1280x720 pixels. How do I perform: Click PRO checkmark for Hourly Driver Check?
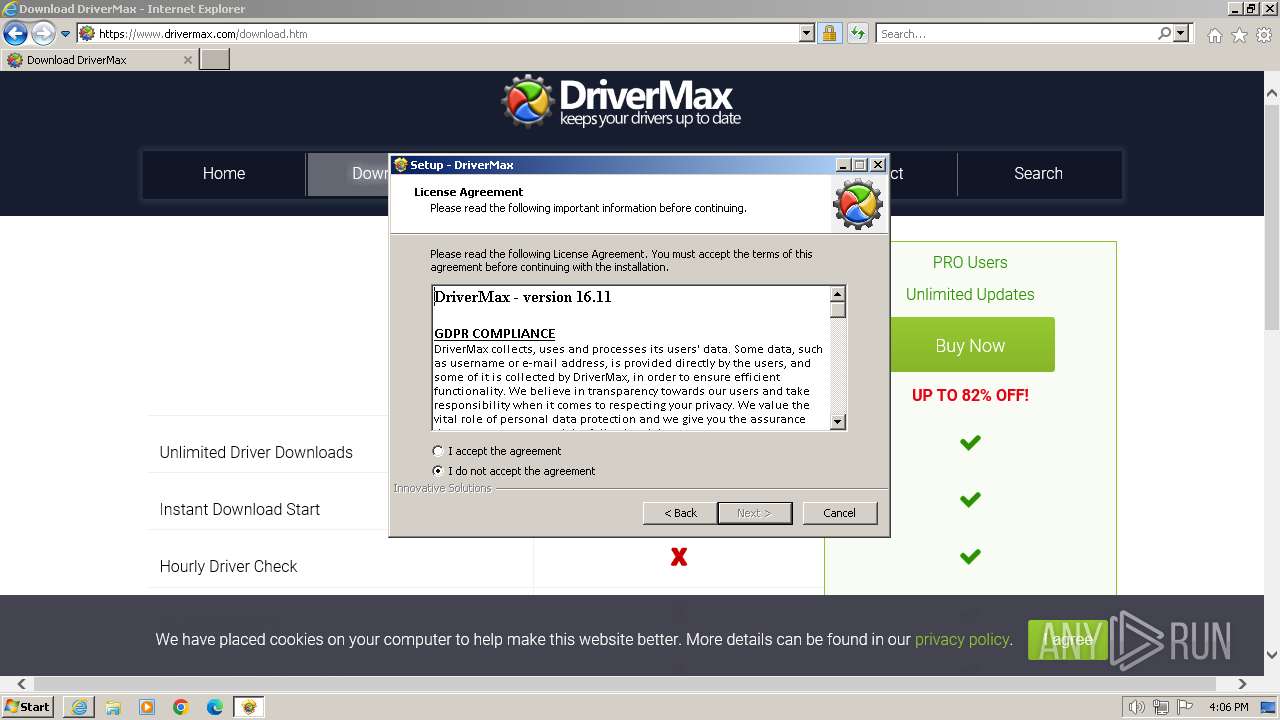(x=970, y=556)
